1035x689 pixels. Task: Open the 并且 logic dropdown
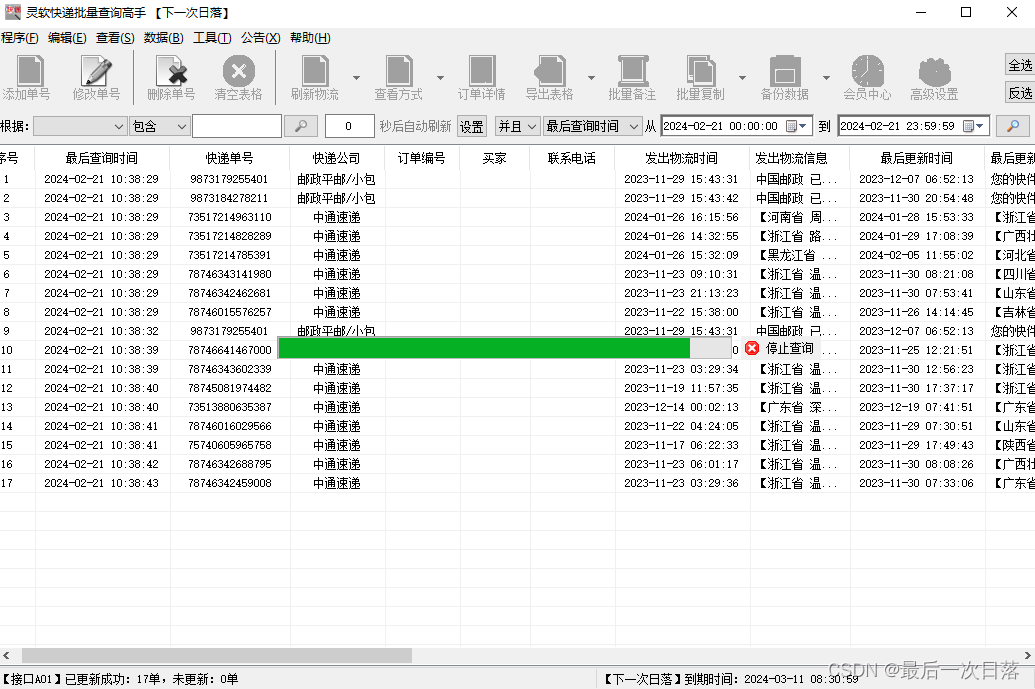pos(518,126)
